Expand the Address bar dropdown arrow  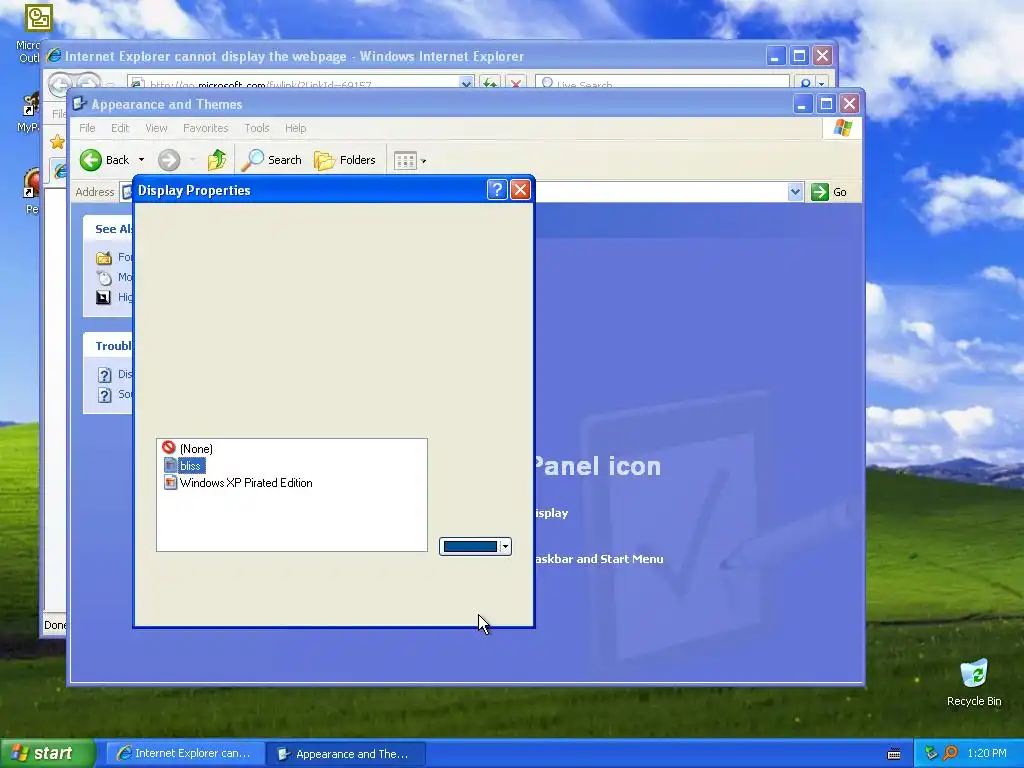pyautogui.click(x=795, y=192)
